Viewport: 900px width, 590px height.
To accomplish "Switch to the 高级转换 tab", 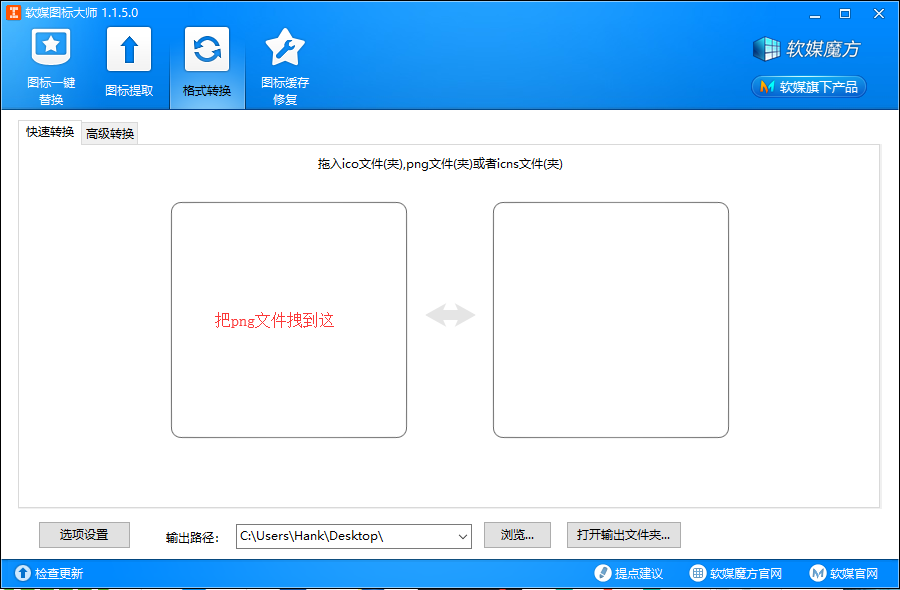I will click(110, 131).
